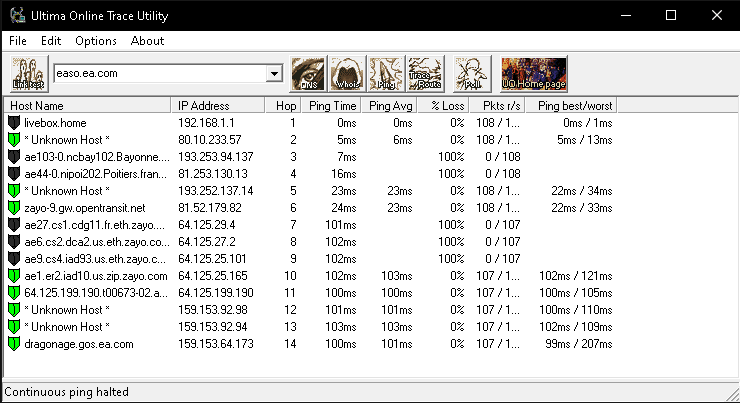Select the ae1.er2.iad10.us.zip.zayo.com host name
740x403 pixels.
[96, 276]
